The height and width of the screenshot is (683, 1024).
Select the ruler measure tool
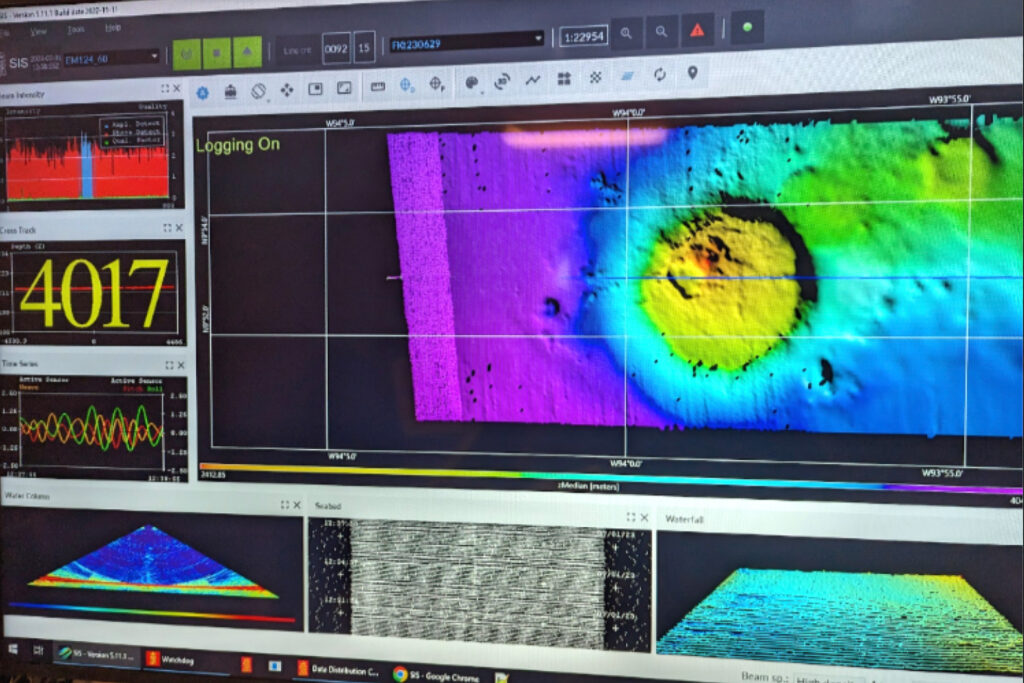[x=378, y=87]
